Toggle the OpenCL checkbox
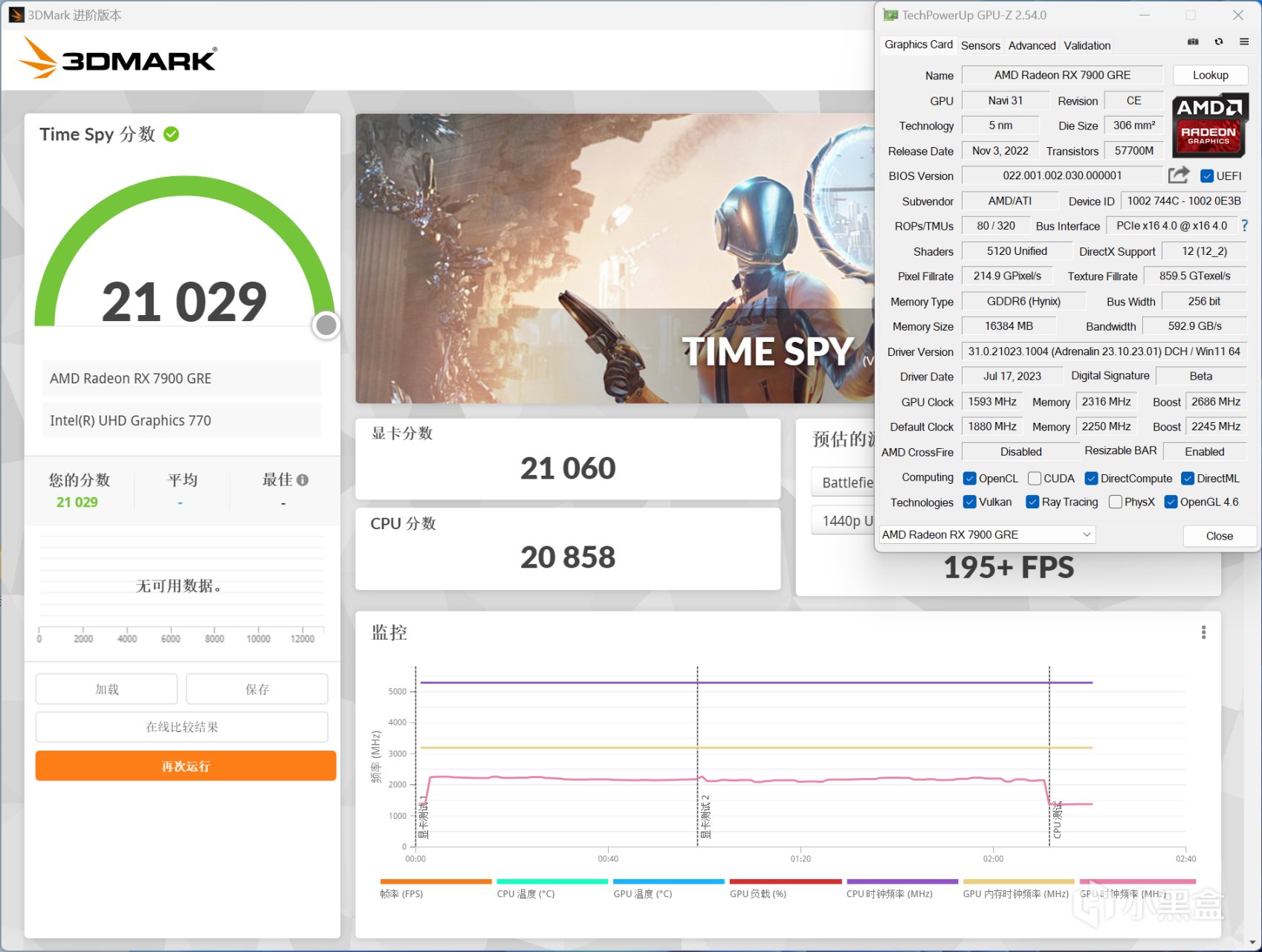This screenshot has height=952, width=1262. point(970,479)
